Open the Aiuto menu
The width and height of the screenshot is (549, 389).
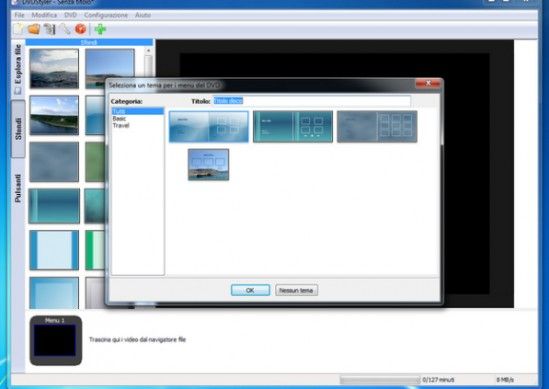143,15
